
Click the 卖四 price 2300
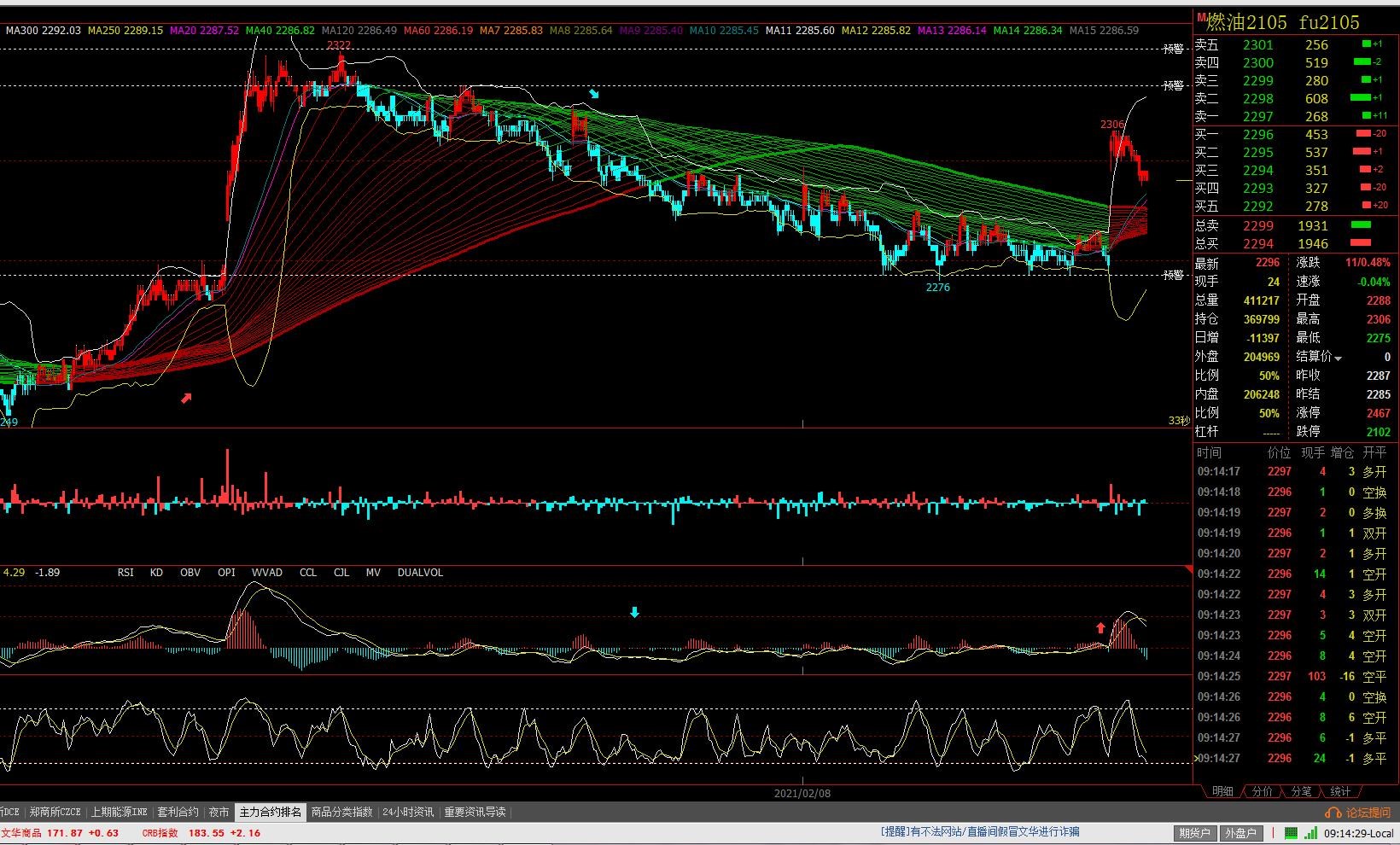(1257, 63)
